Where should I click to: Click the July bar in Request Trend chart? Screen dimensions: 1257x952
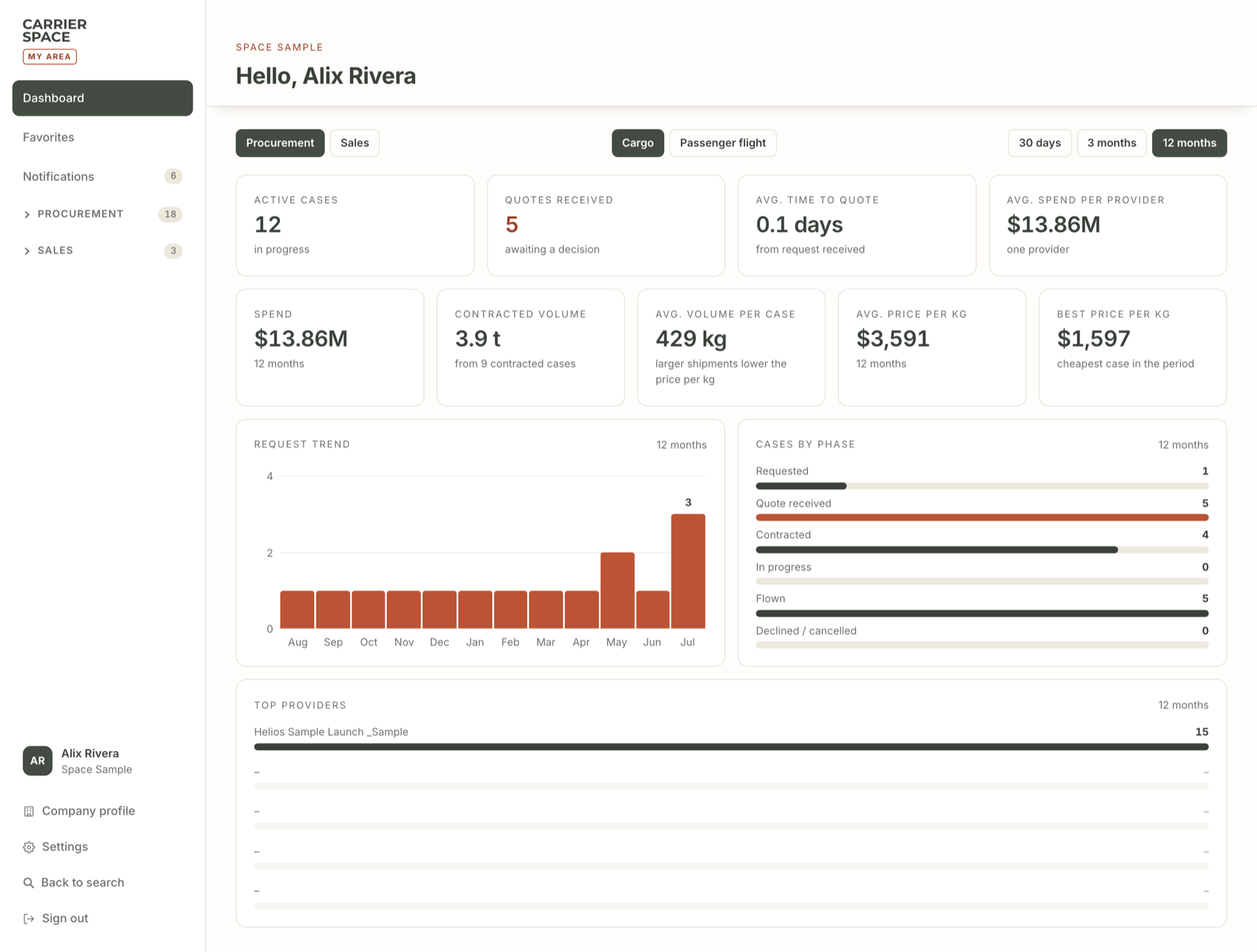tap(688, 571)
